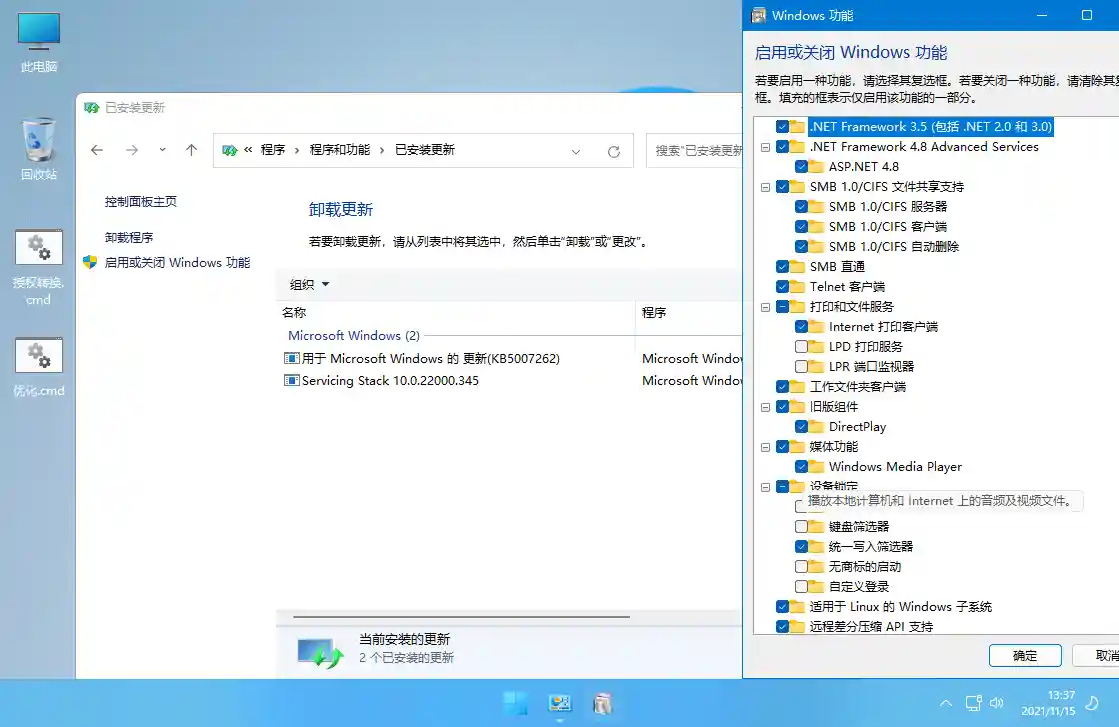
Task: Enable the LPD 打印服务 feature
Action: click(x=803, y=346)
